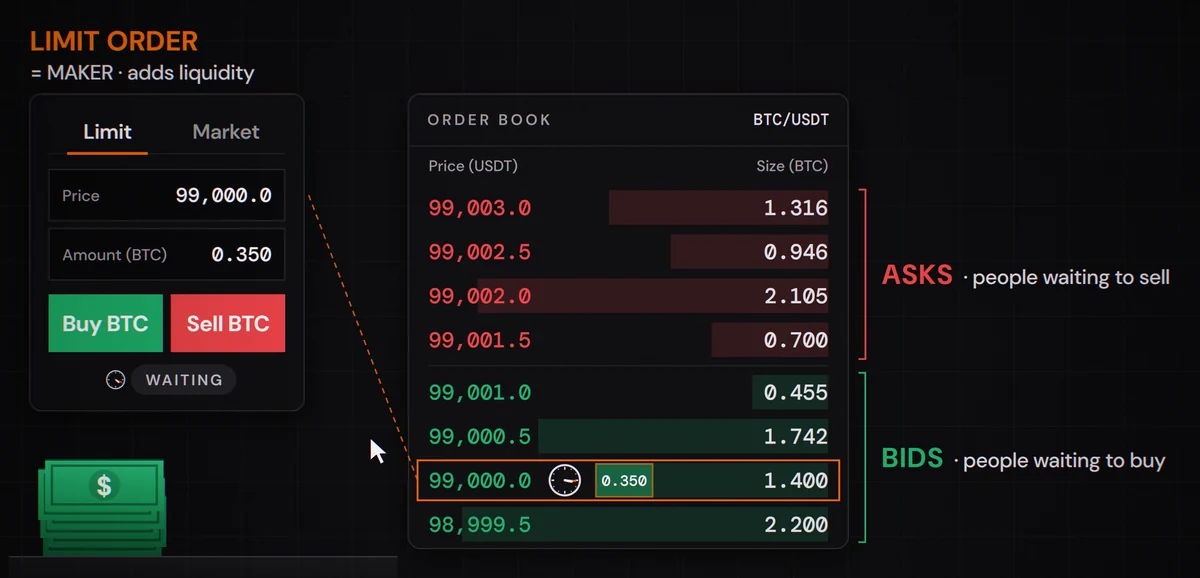
Task: Click the clock icon beside WAITING
Action: [116, 380]
